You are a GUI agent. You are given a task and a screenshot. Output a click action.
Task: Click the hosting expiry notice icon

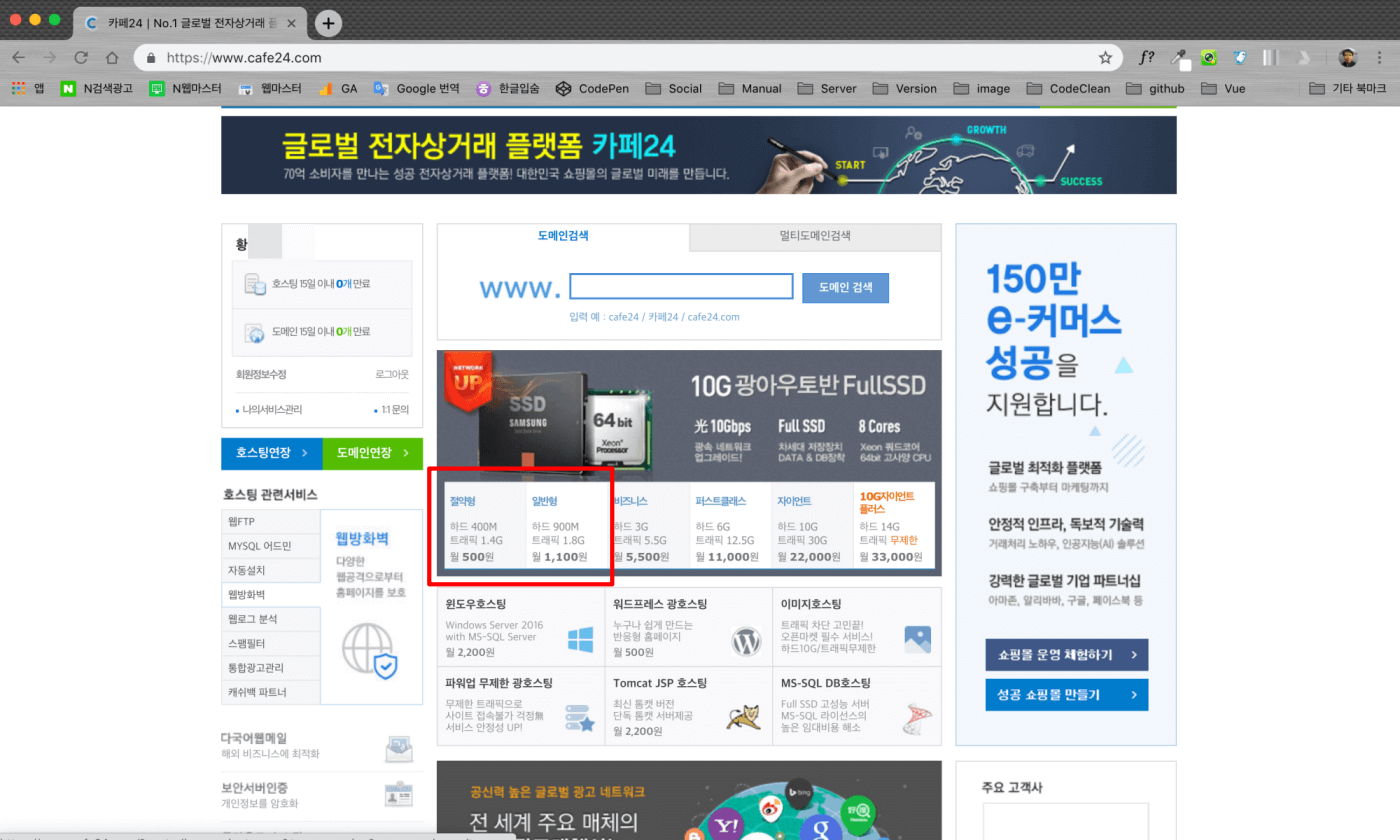(255, 285)
